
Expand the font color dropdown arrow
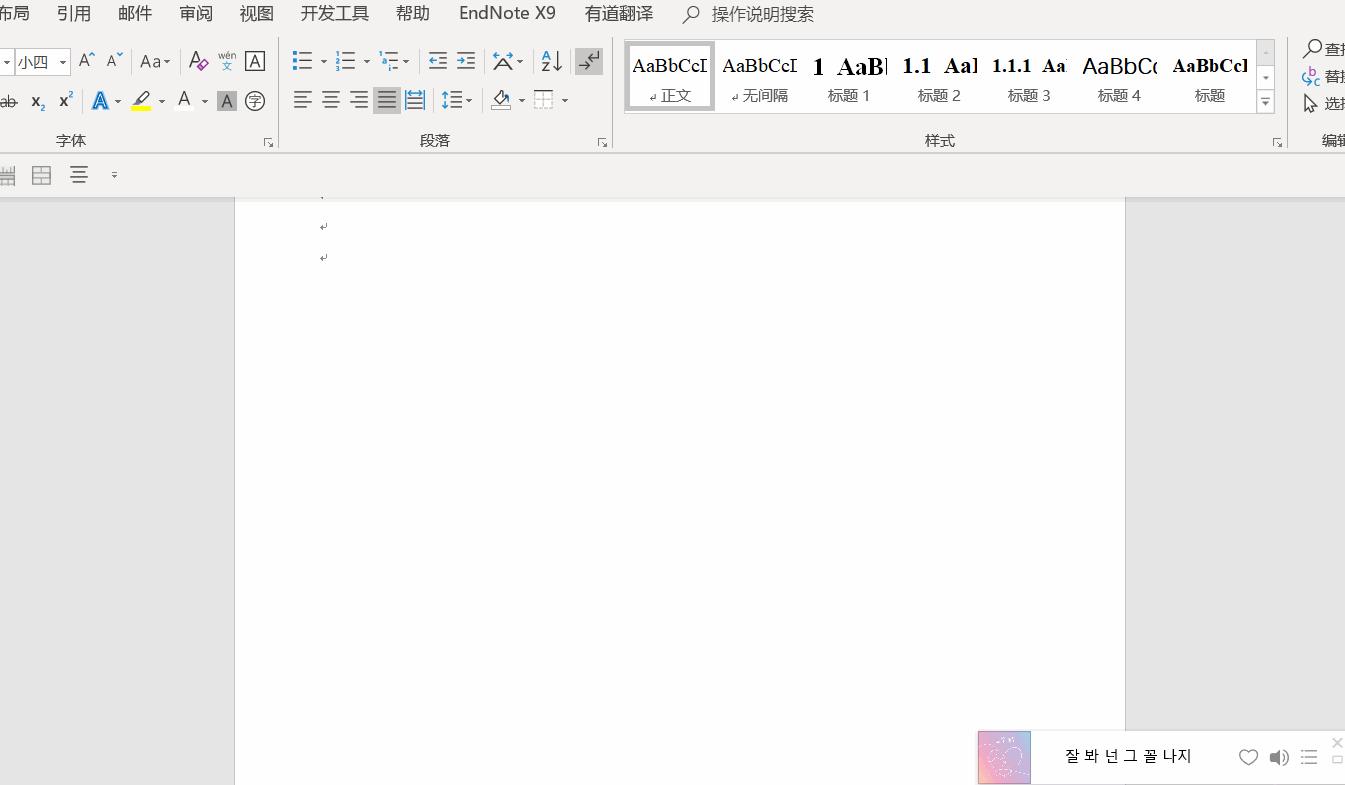pos(205,101)
